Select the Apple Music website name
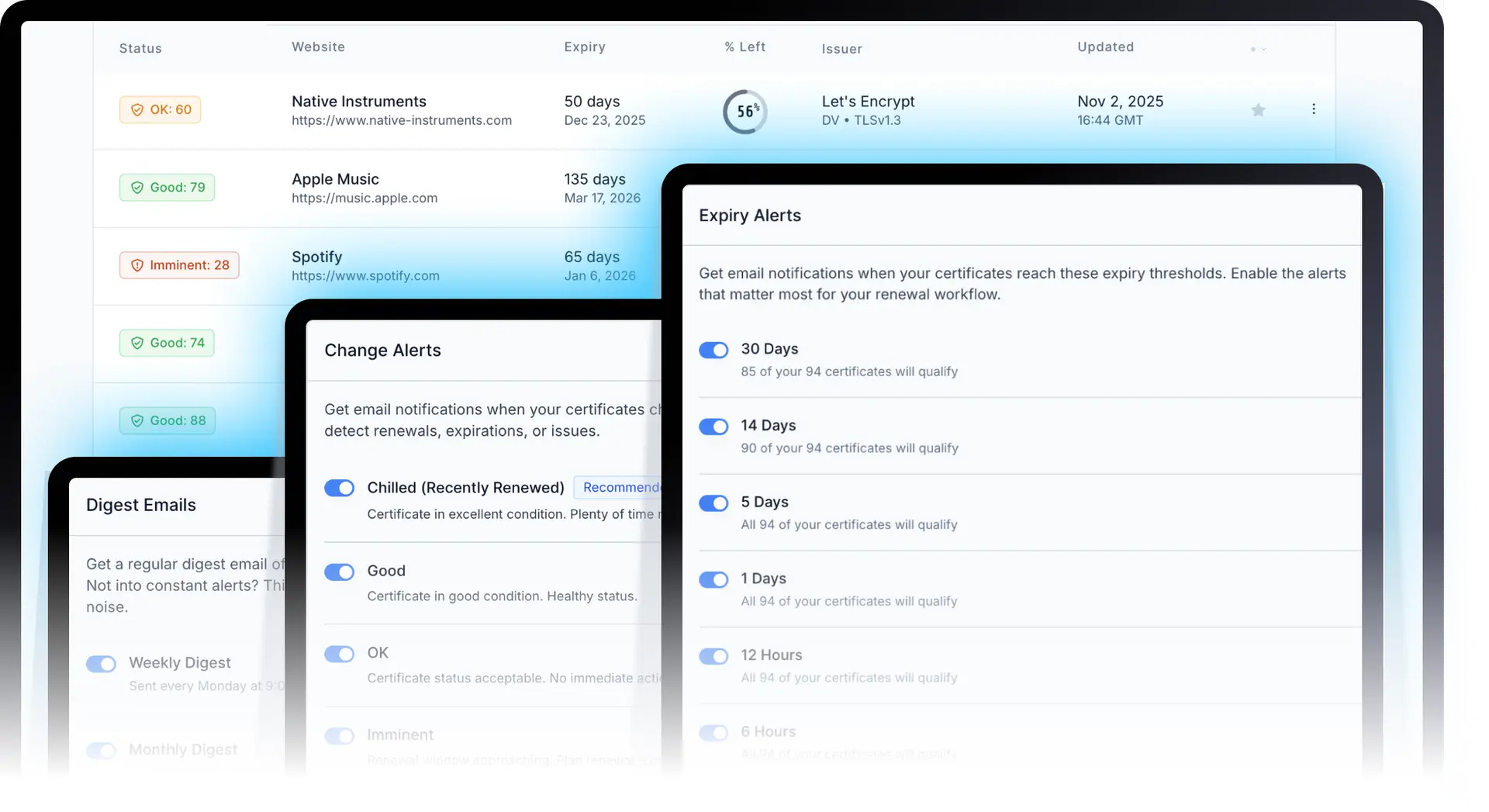Screen dimensions: 1489x812 335,179
